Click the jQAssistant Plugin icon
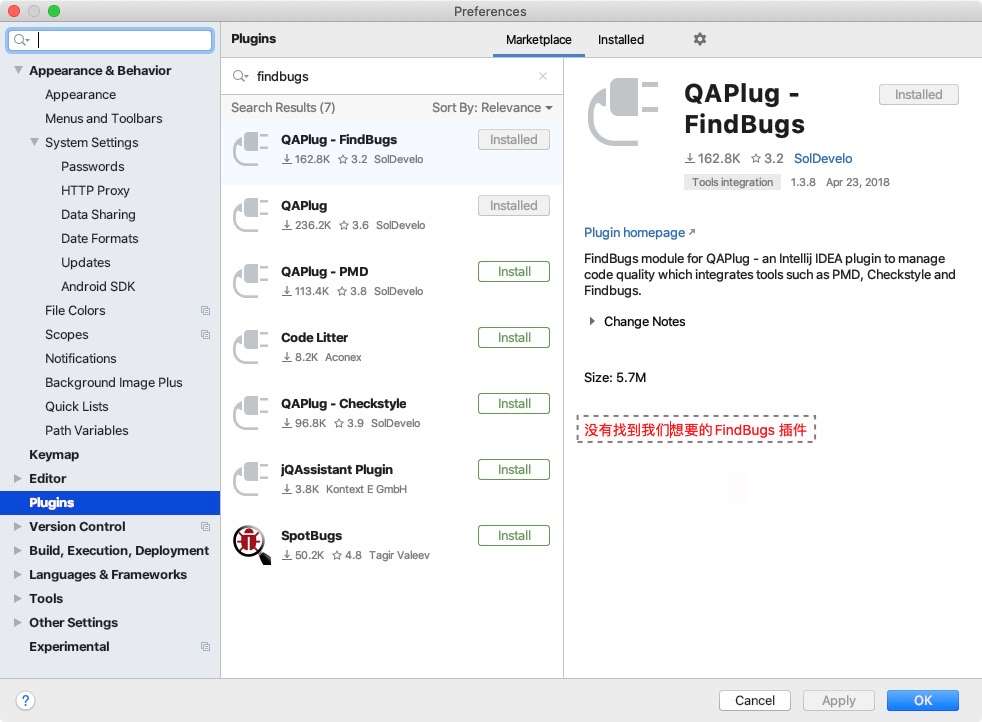This screenshot has height=722, width=982. [x=251, y=479]
